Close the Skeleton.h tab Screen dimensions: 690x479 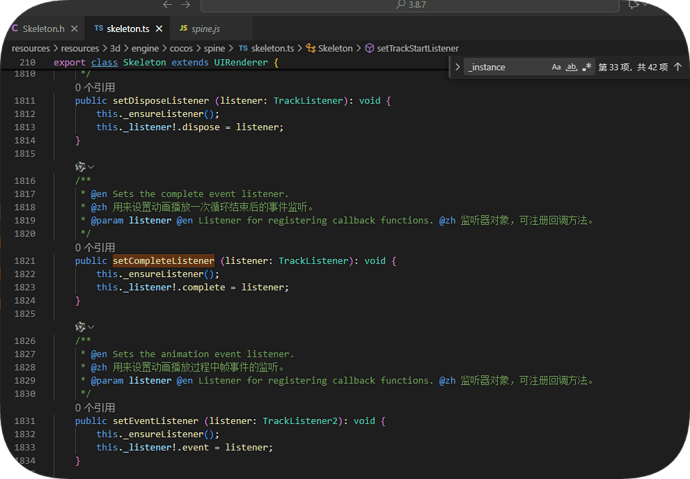pyautogui.click(x=74, y=29)
